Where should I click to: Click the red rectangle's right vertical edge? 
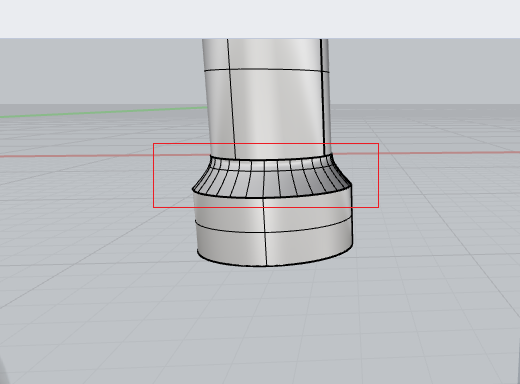coord(378,176)
